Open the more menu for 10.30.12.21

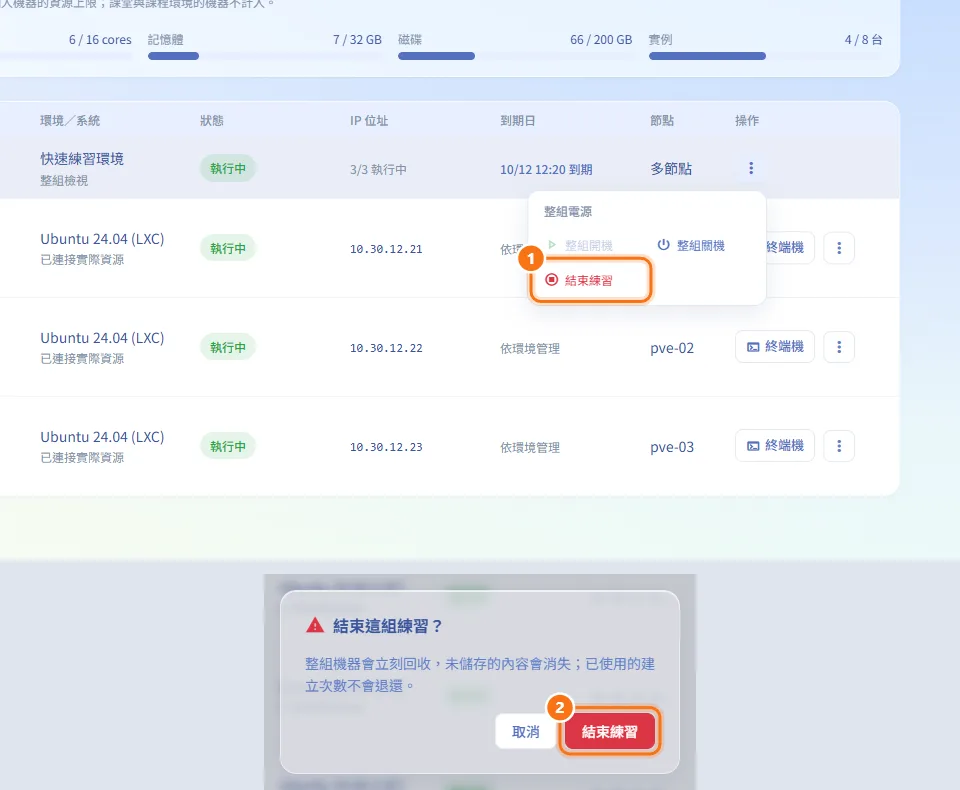pos(839,248)
